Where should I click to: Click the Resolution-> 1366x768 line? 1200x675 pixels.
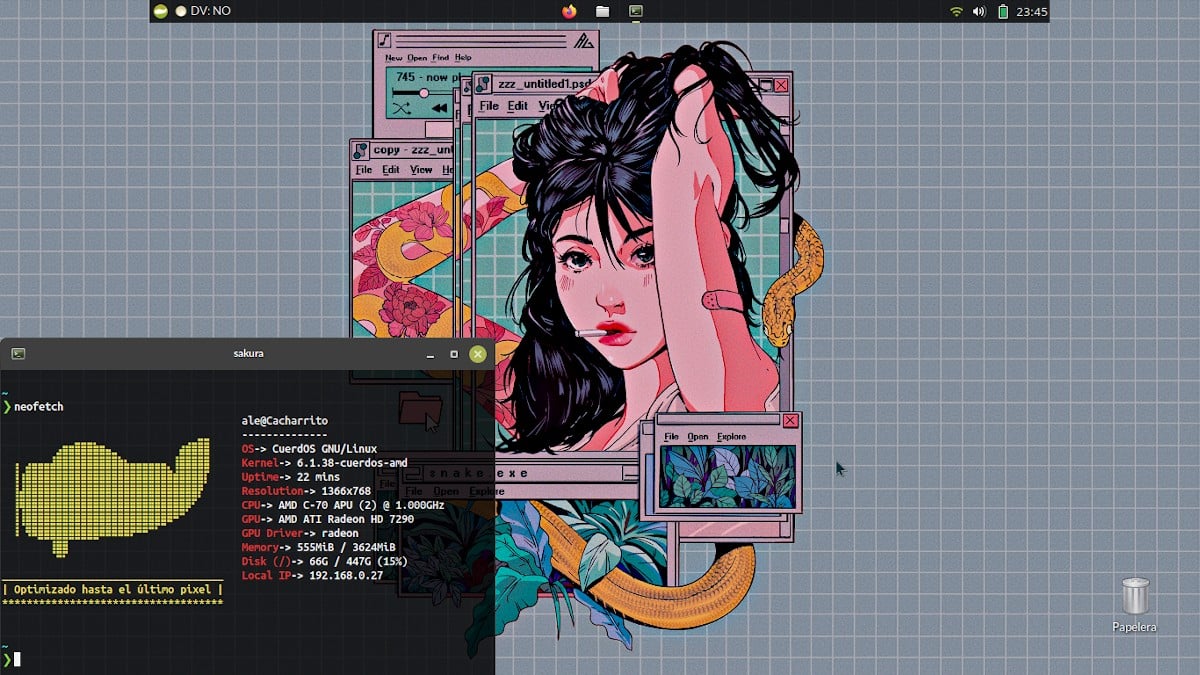pos(306,491)
